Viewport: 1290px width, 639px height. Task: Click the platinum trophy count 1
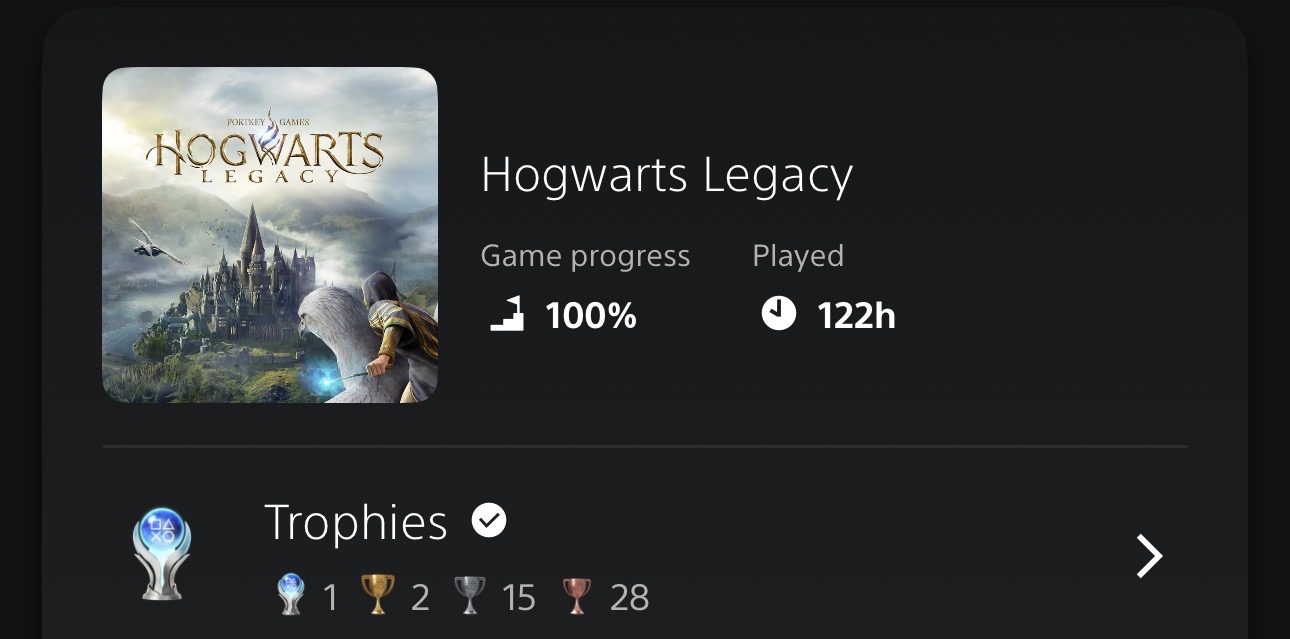click(330, 598)
